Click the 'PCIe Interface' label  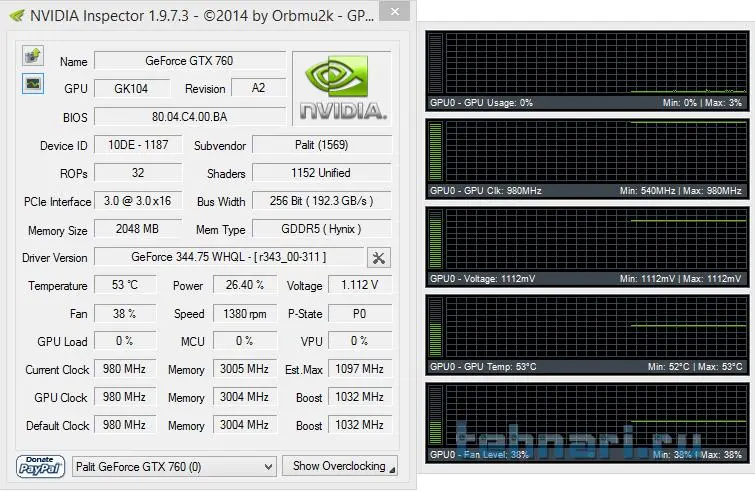(57, 202)
